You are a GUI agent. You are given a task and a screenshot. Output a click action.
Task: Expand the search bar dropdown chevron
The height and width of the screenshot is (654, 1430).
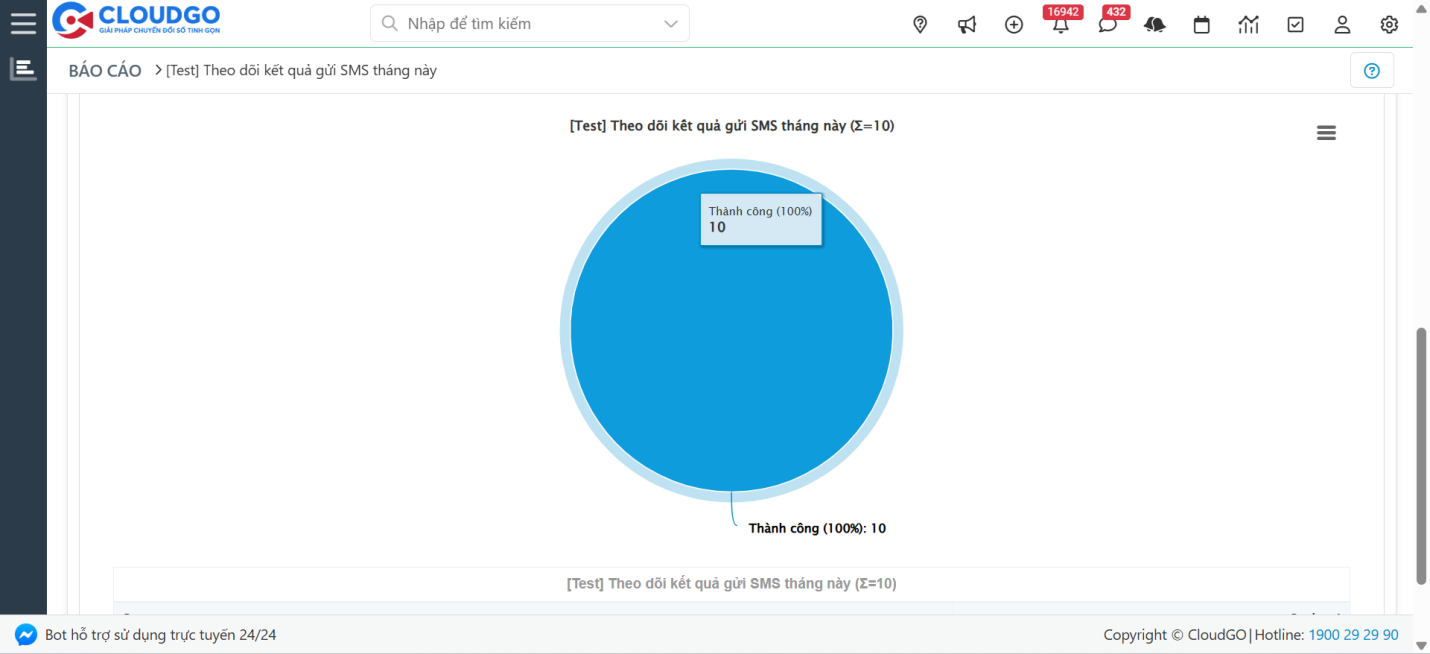coord(670,22)
